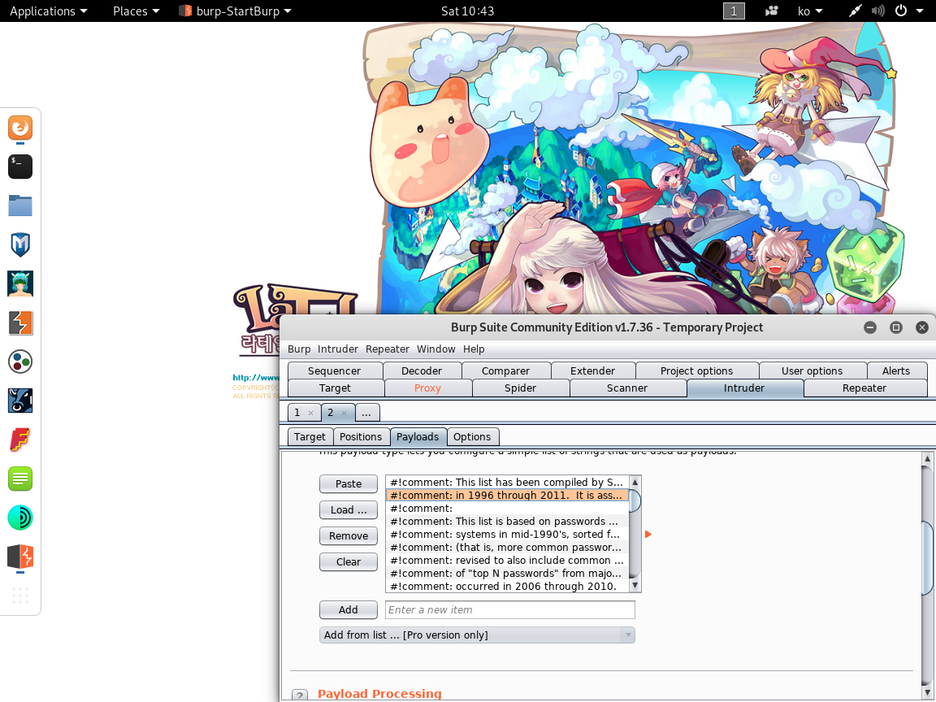The image size is (936, 702).
Task: Open Firefox from the dock
Action: tap(20, 128)
